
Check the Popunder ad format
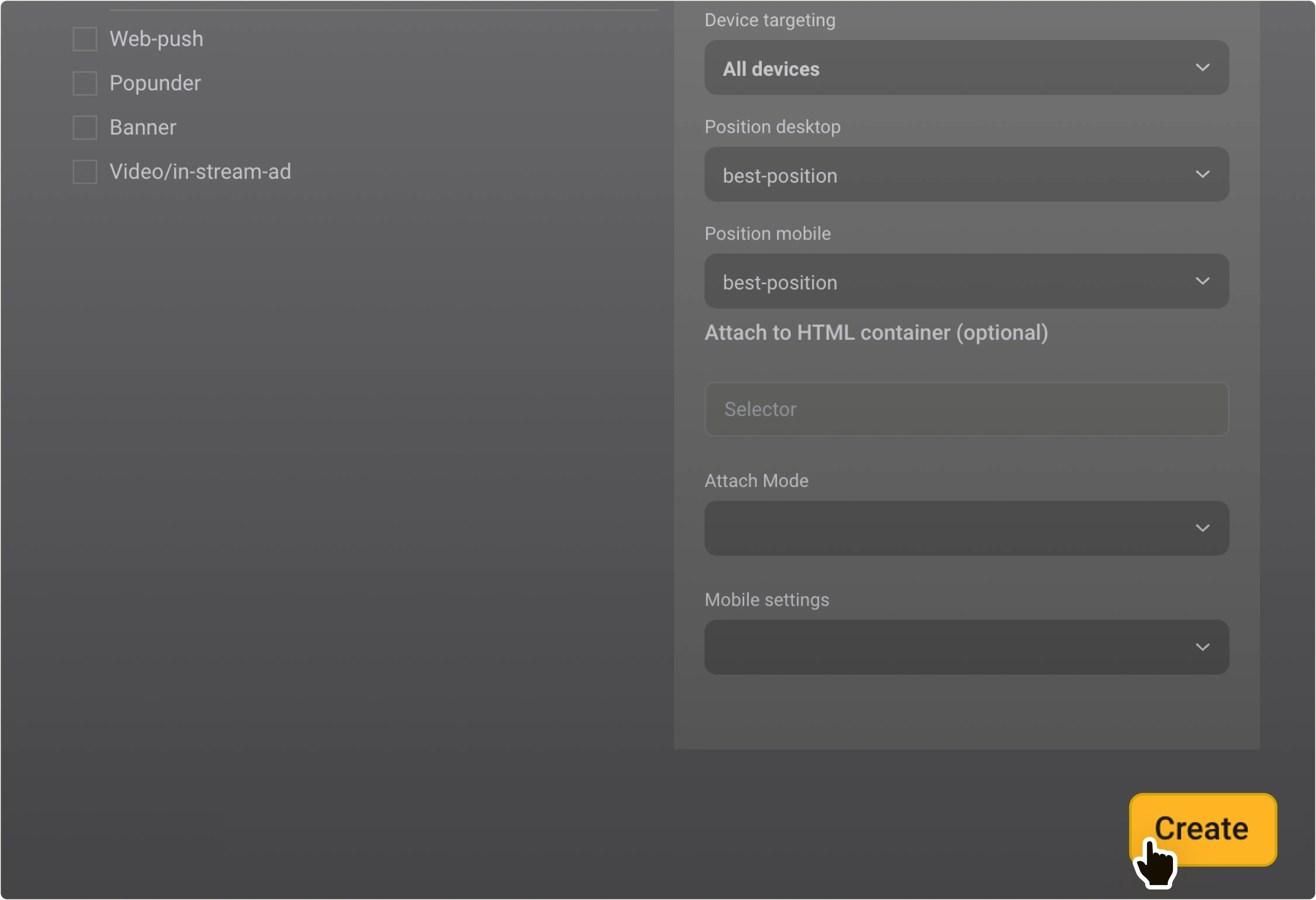click(85, 83)
